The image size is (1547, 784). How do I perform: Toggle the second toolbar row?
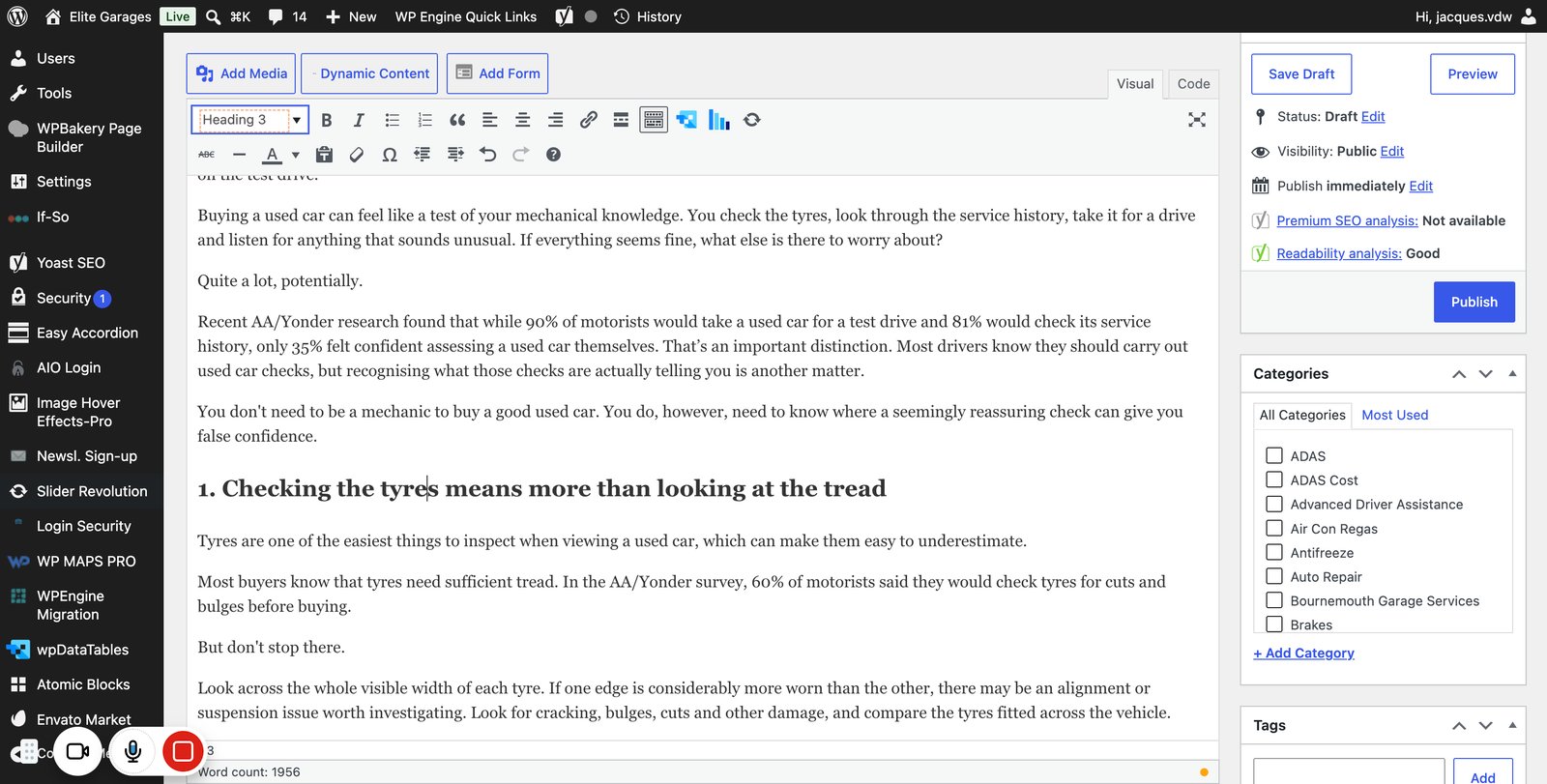pos(654,120)
